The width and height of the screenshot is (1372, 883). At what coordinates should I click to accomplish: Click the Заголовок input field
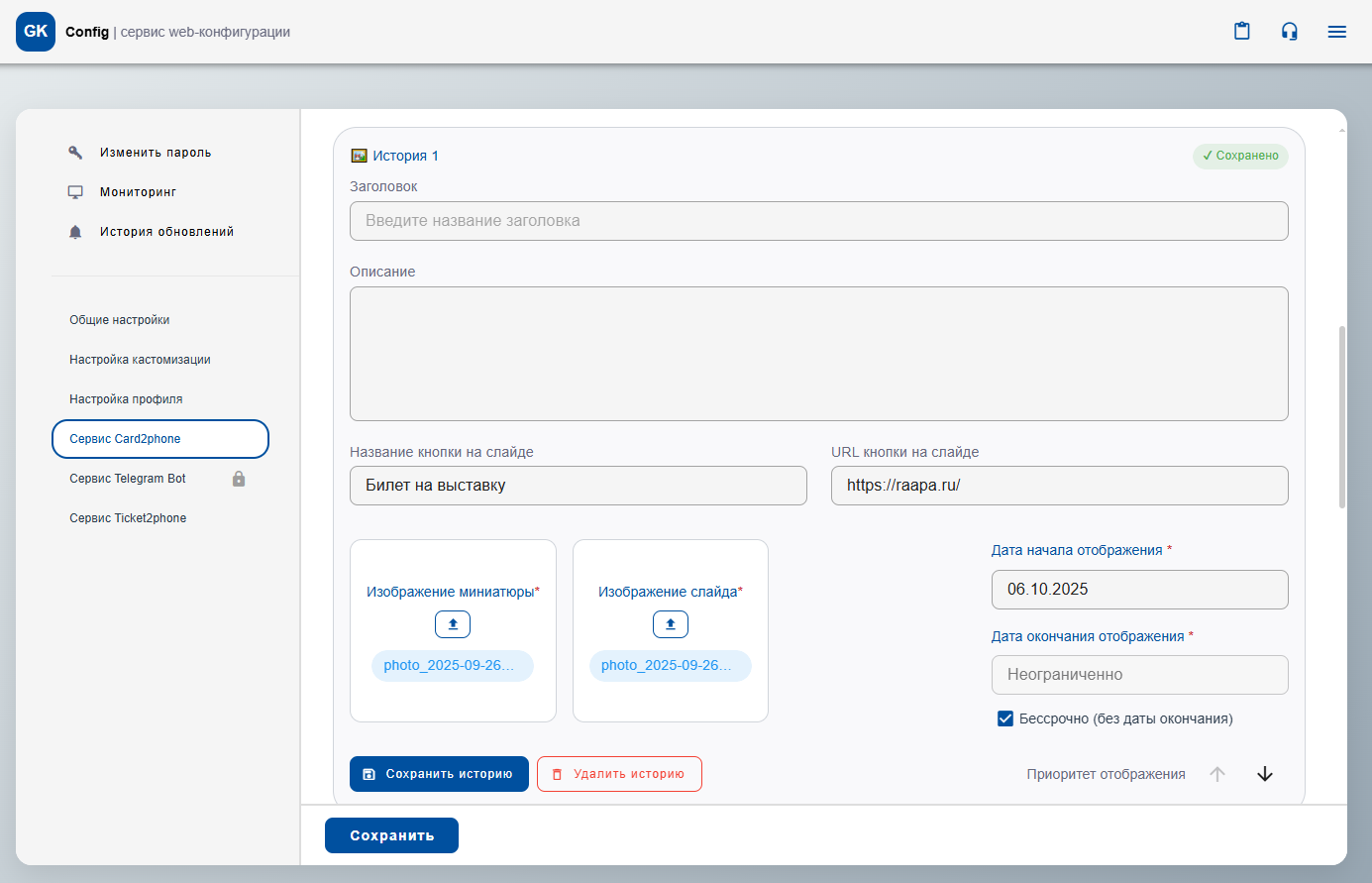click(x=818, y=221)
